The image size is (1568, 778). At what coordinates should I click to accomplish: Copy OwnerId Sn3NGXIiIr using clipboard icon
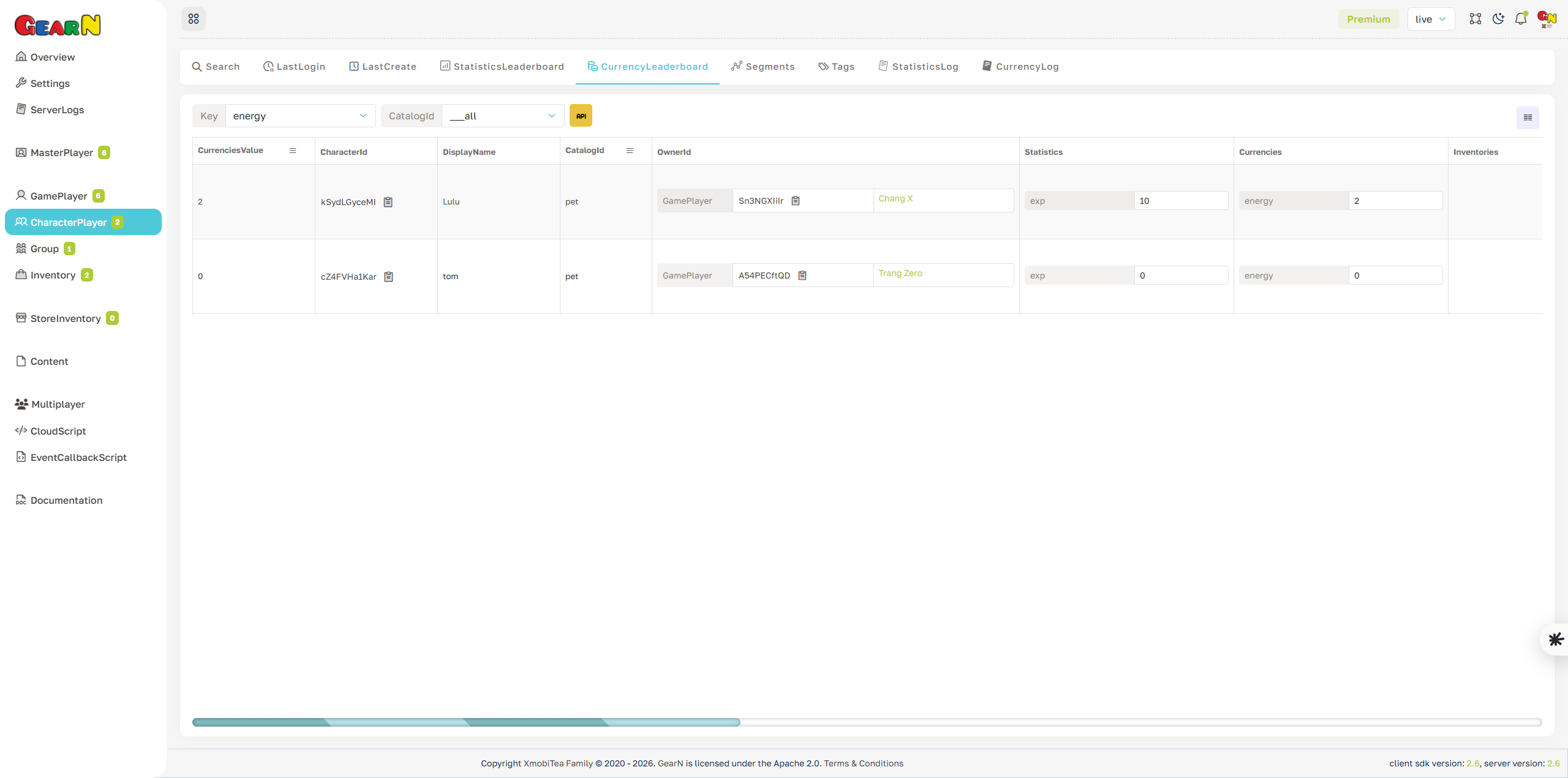[x=796, y=200]
